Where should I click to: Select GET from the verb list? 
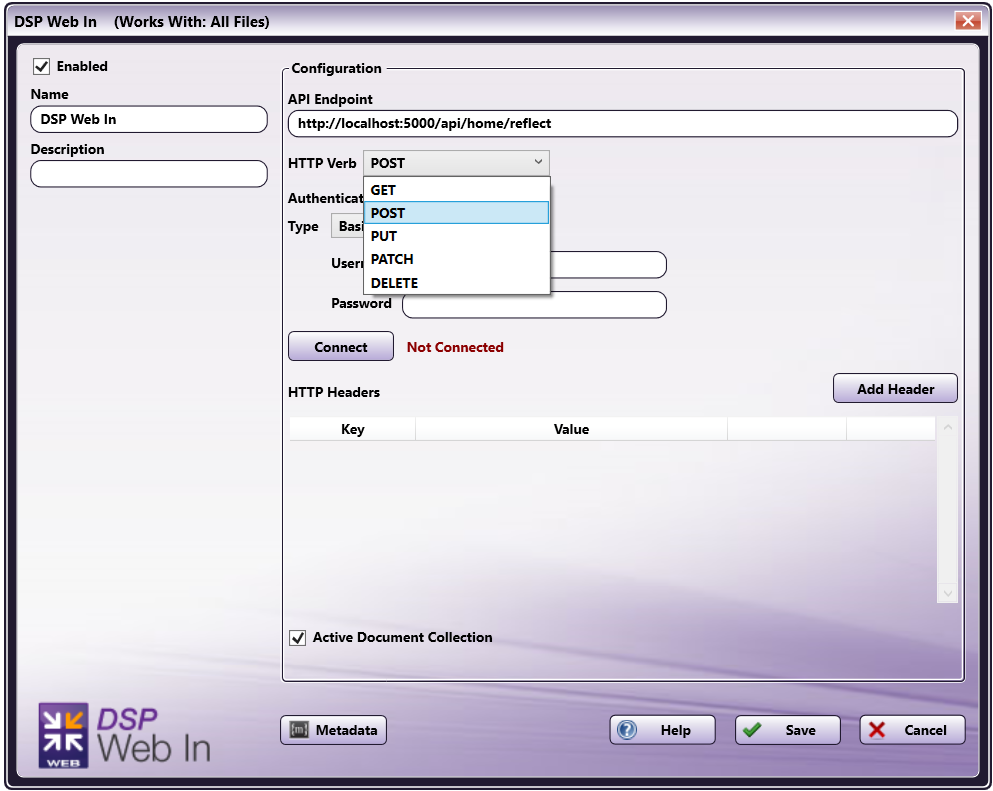click(457, 190)
